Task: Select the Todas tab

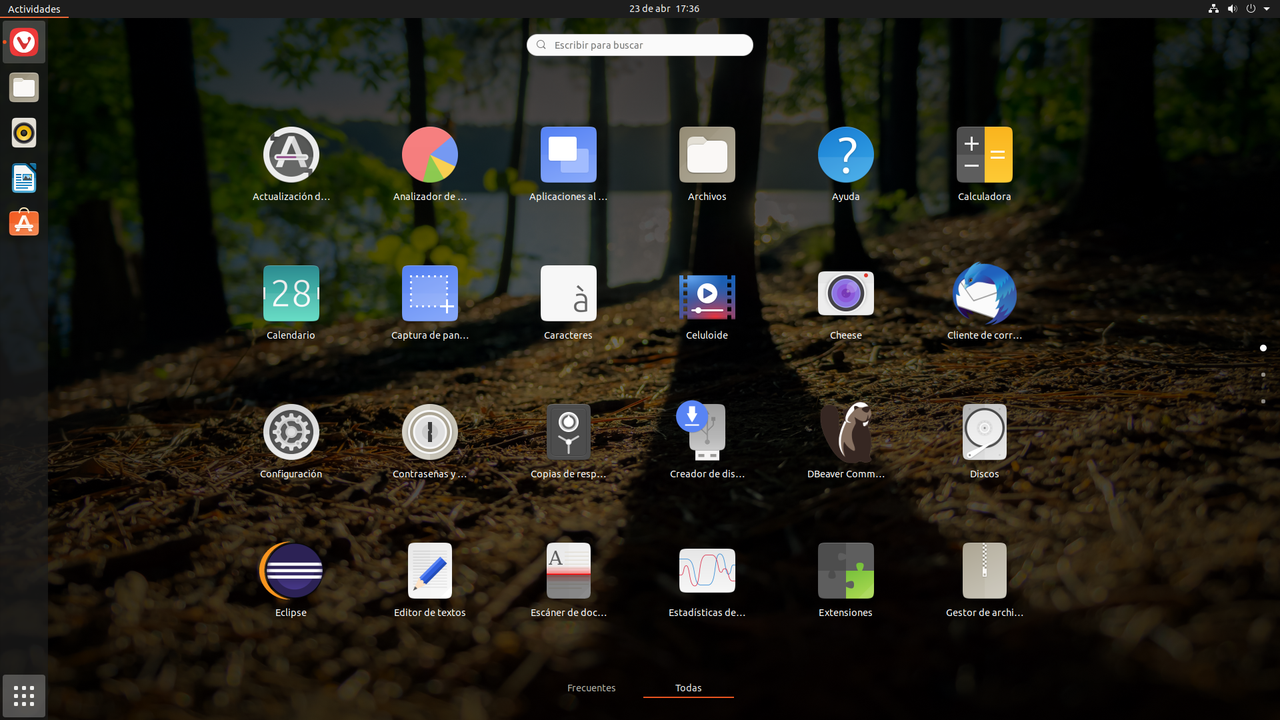Action: [688, 688]
